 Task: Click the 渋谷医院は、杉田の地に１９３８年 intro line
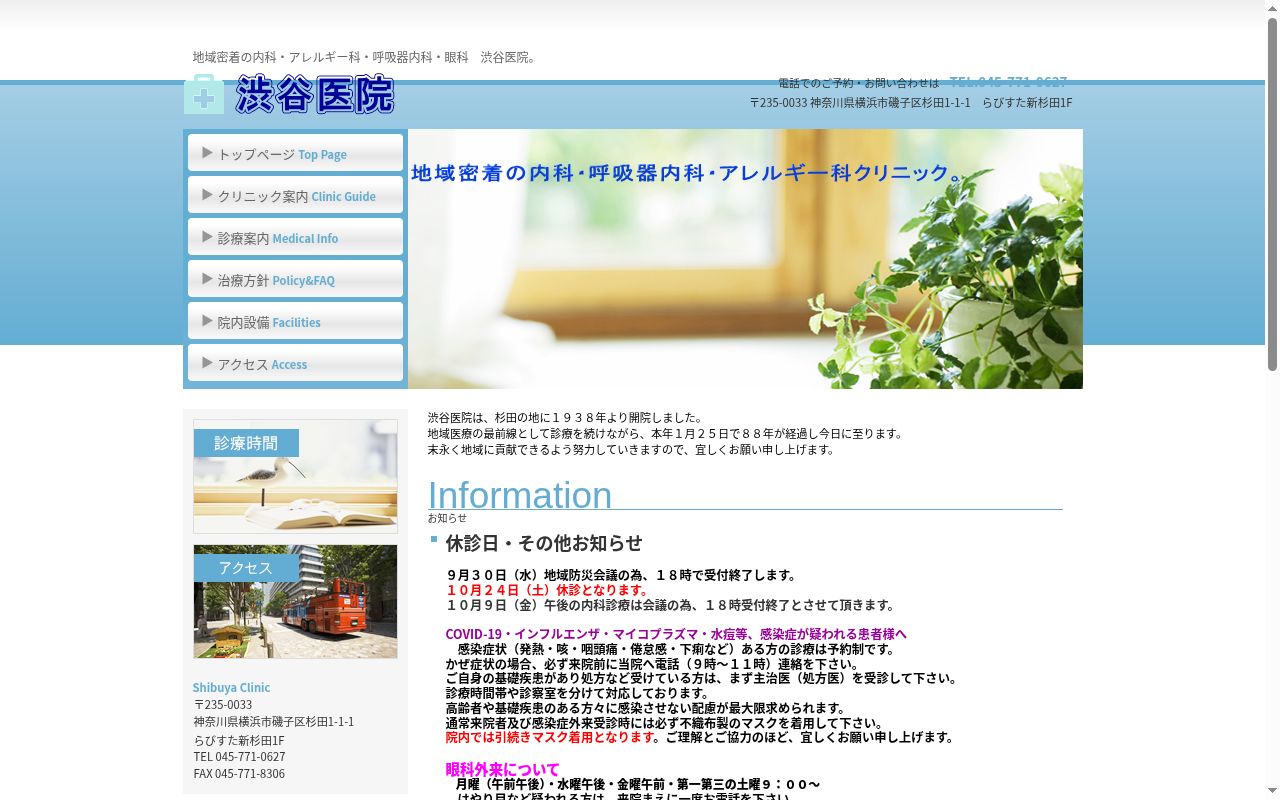tap(565, 417)
